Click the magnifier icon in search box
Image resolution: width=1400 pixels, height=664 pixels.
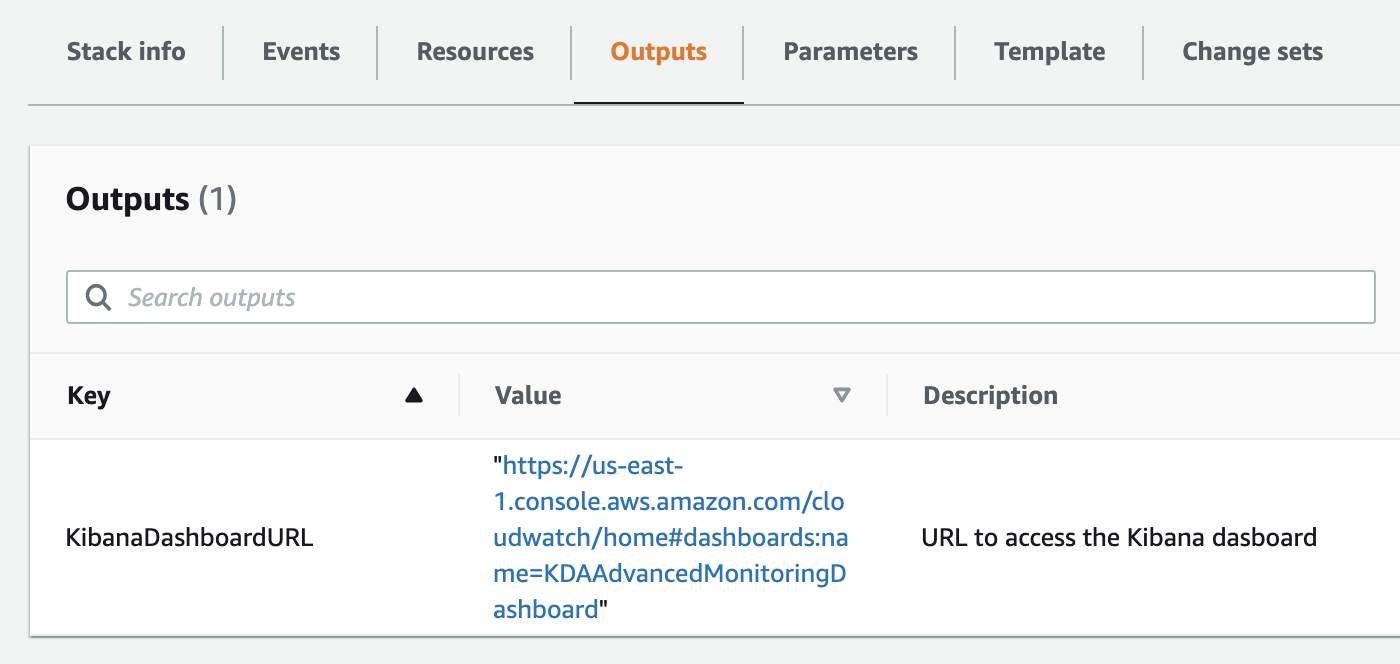98,298
